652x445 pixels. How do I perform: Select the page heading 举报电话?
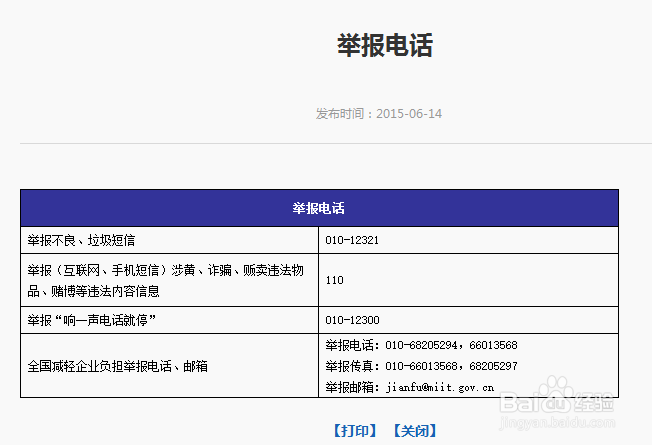click(x=385, y=45)
